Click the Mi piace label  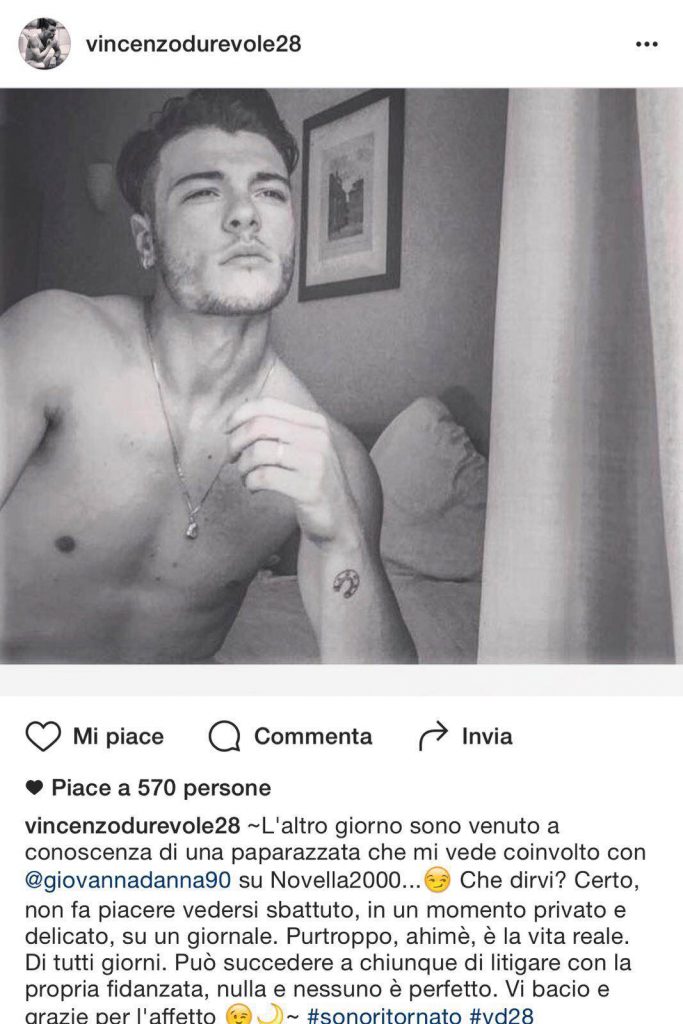[118, 737]
